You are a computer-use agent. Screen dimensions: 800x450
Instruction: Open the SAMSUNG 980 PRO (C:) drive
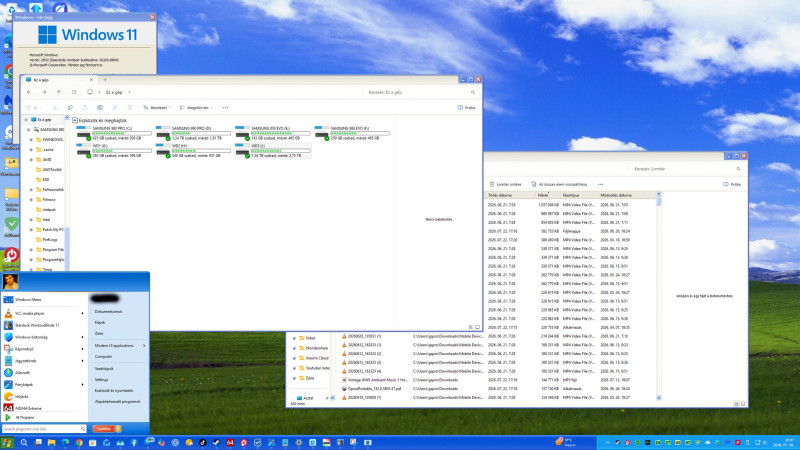tap(114, 133)
